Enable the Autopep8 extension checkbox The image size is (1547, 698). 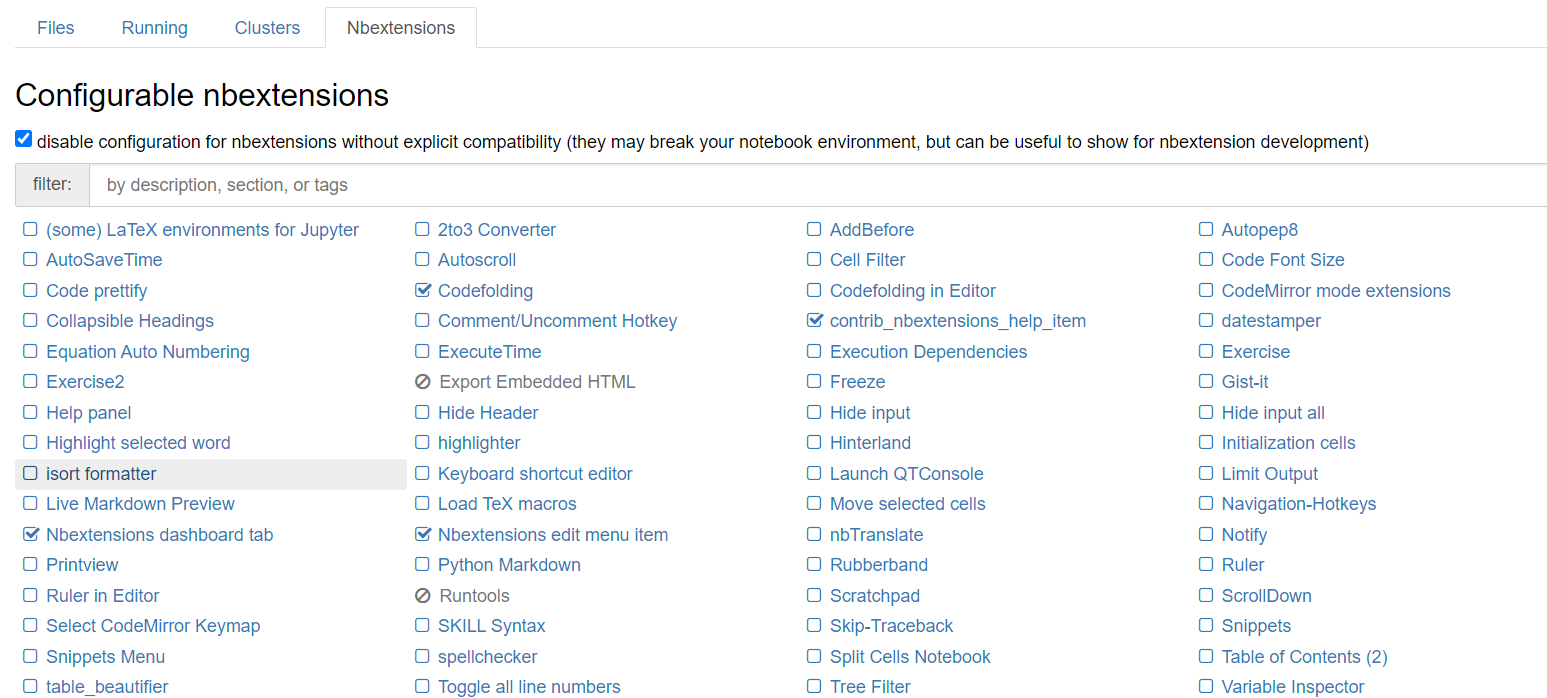pyautogui.click(x=1206, y=230)
